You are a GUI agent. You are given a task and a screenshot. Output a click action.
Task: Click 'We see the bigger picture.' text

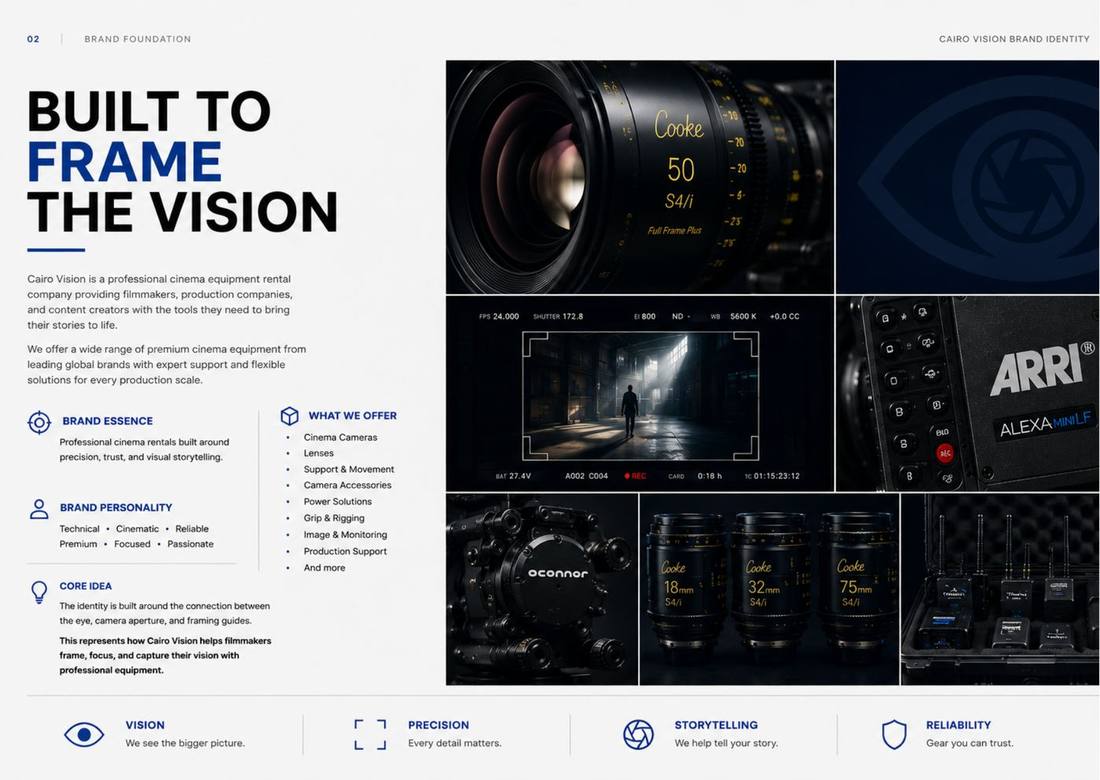pyautogui.click(x=185, y=743)
